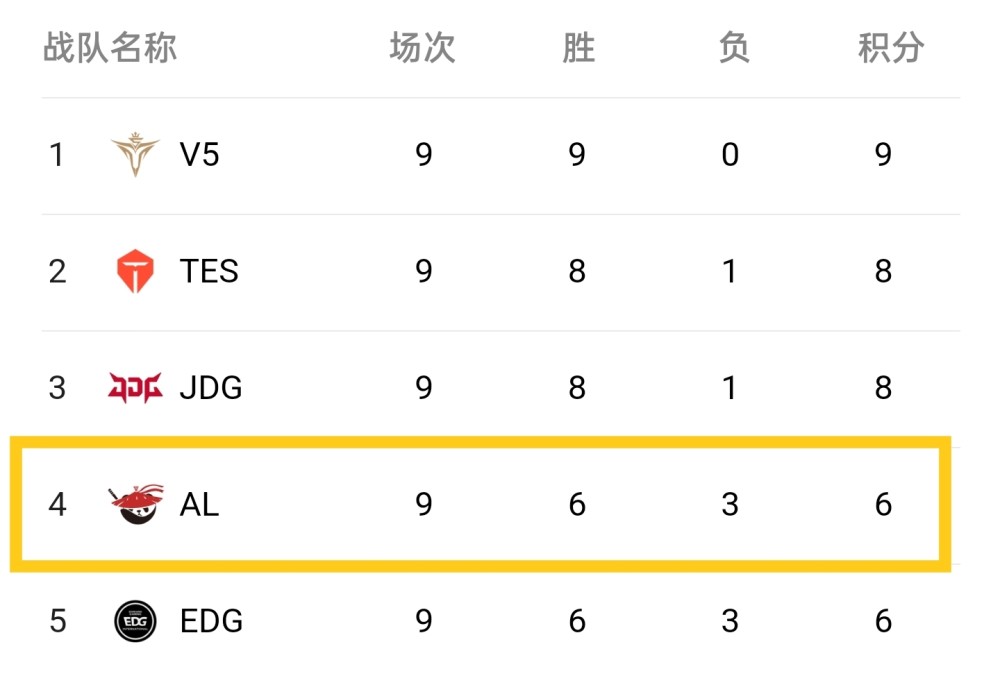Image resolution: width=1000 pixels, height=676 pixels.
Task: Open the JDG team name link
Action: [211, 387]
